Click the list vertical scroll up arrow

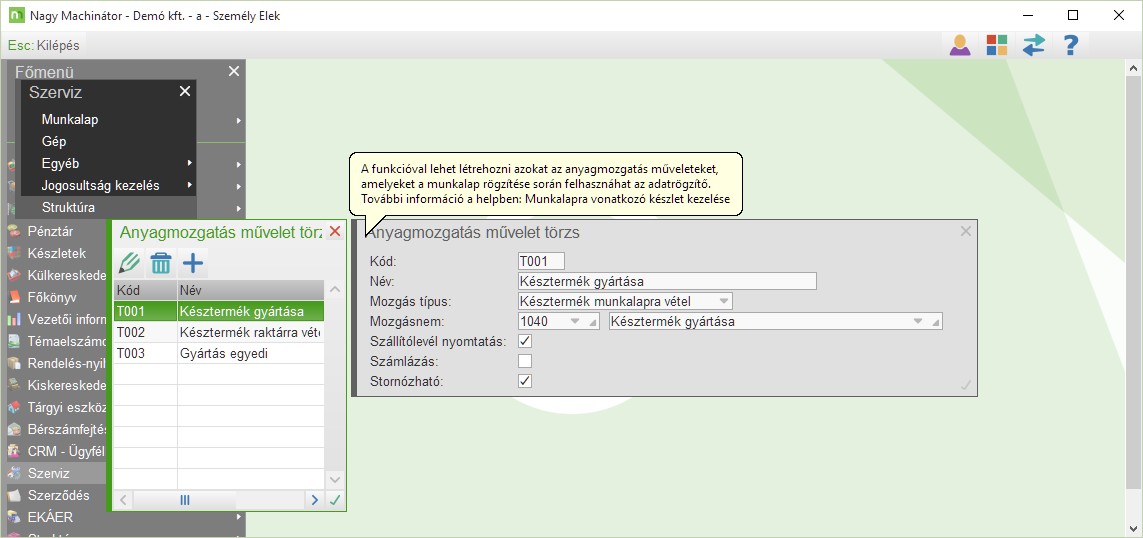click(335, 290)
